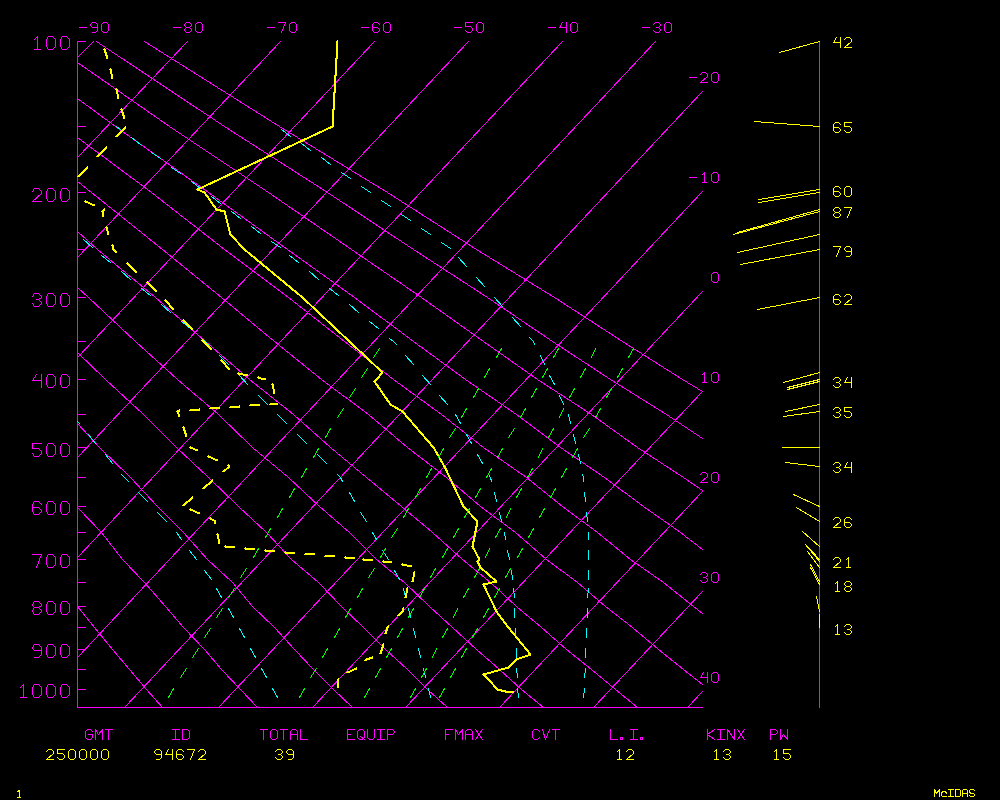Click the wind speed value 42

point(842,43)
